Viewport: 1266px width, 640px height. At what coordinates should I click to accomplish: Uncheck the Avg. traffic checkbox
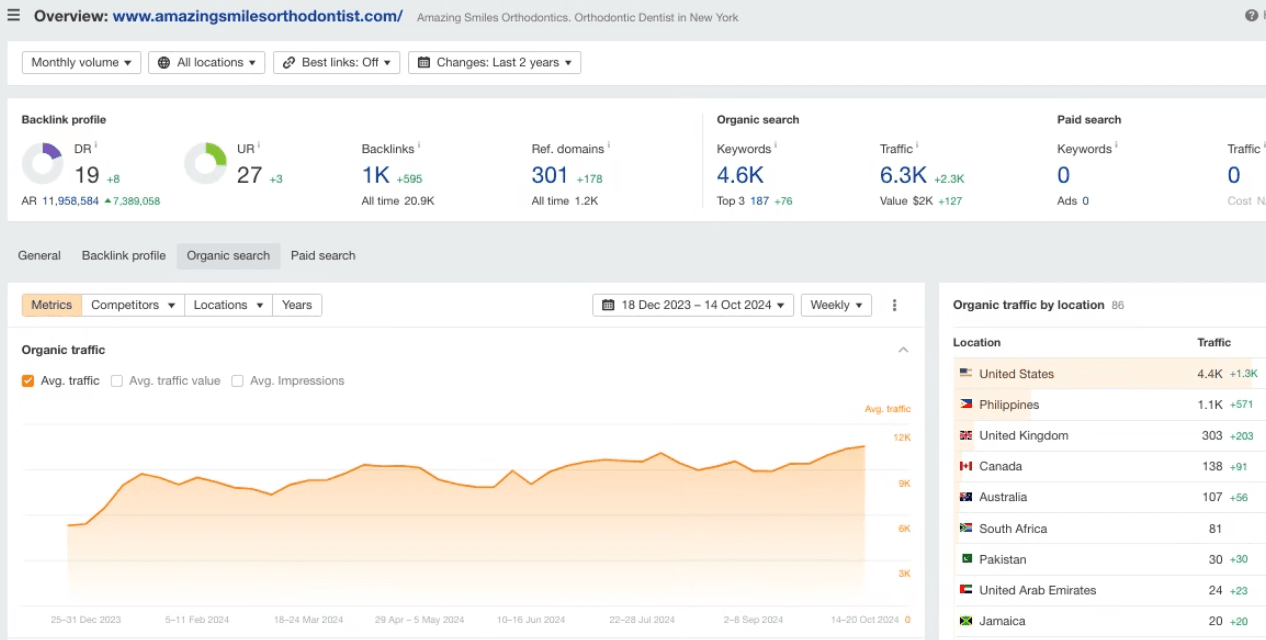[28, 381]
